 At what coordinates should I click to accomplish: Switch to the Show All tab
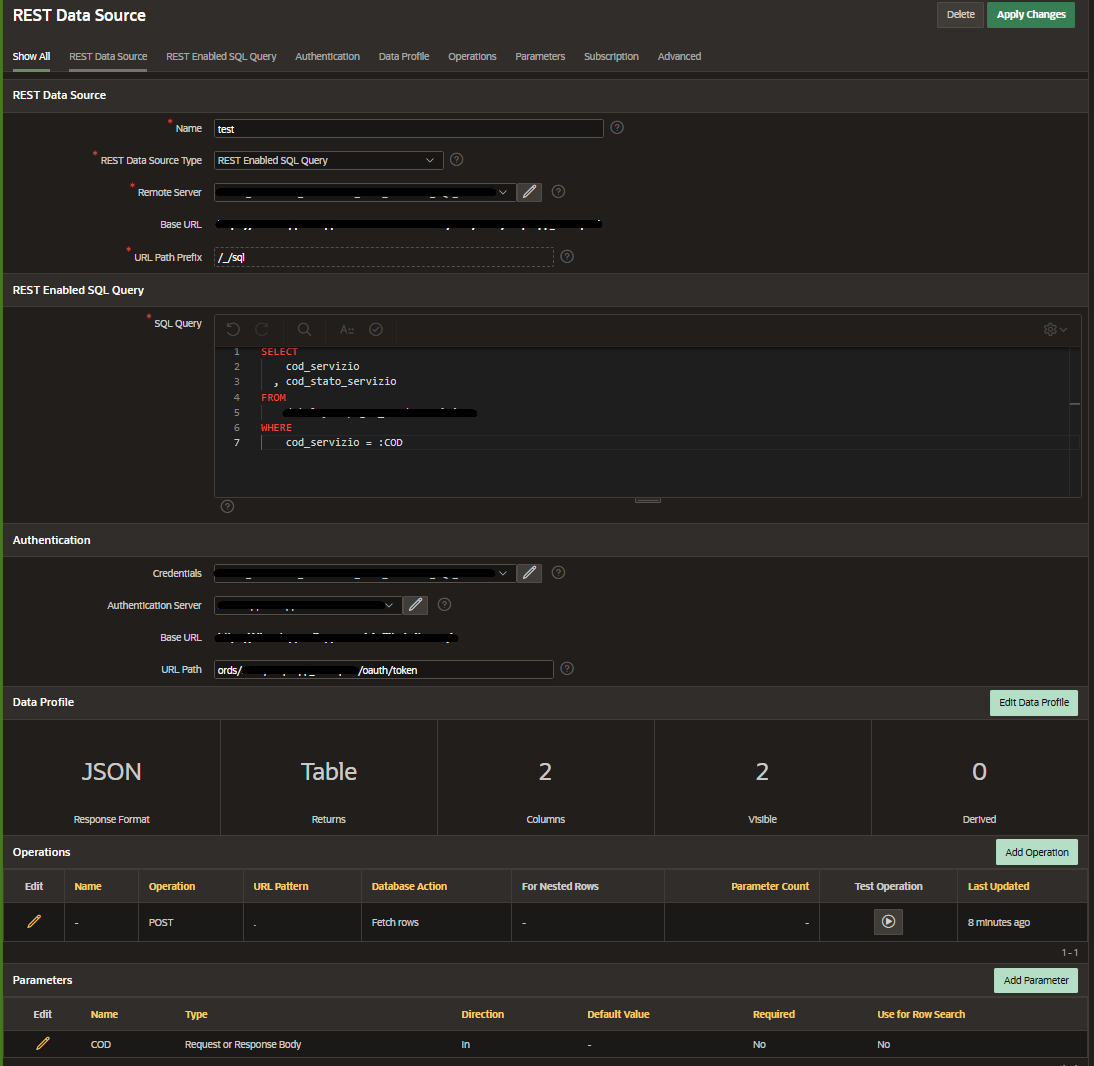(31, 57)
